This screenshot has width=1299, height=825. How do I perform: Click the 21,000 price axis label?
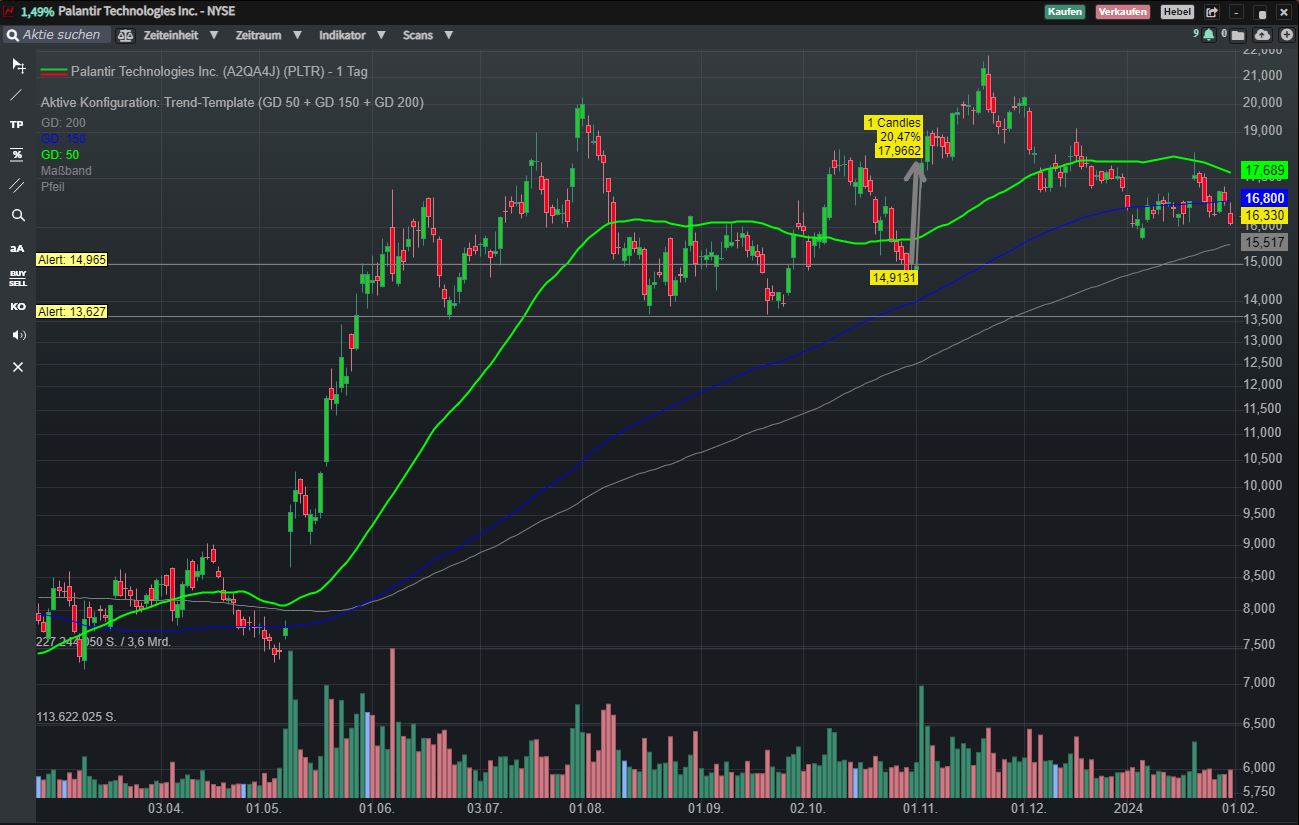pos(1262,76)
